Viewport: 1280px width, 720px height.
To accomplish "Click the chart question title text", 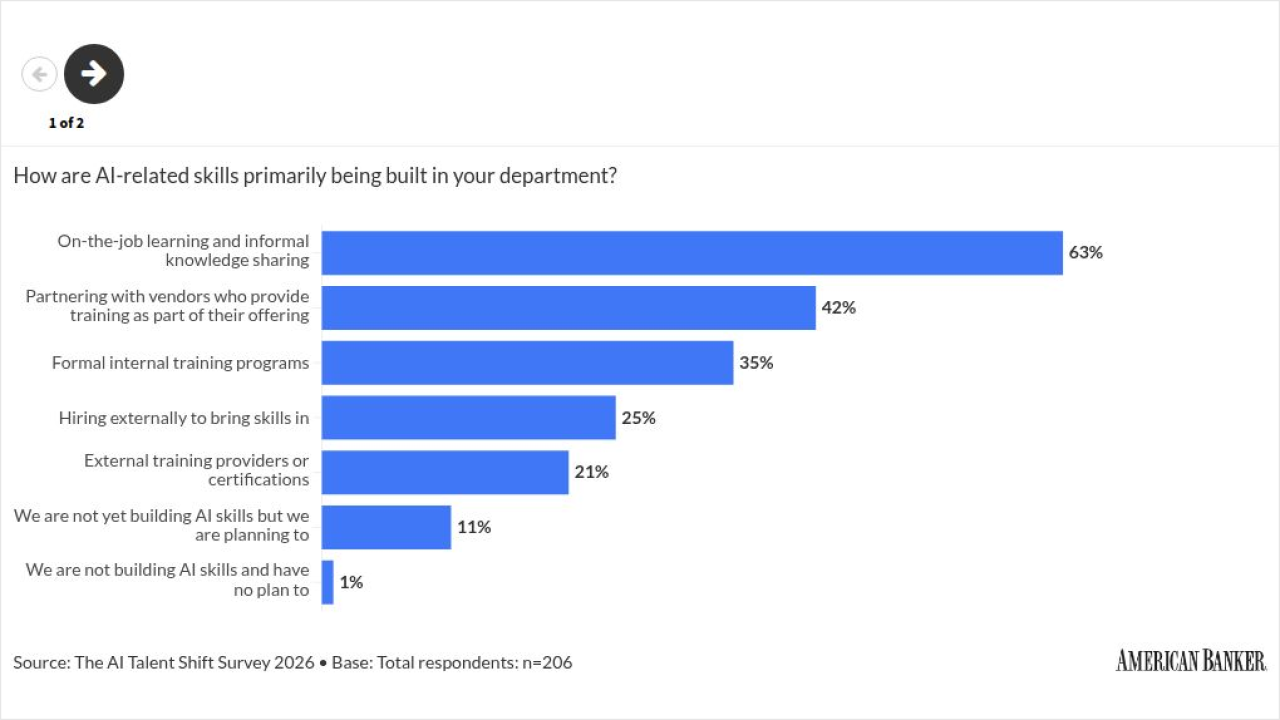I will [315, 176].
